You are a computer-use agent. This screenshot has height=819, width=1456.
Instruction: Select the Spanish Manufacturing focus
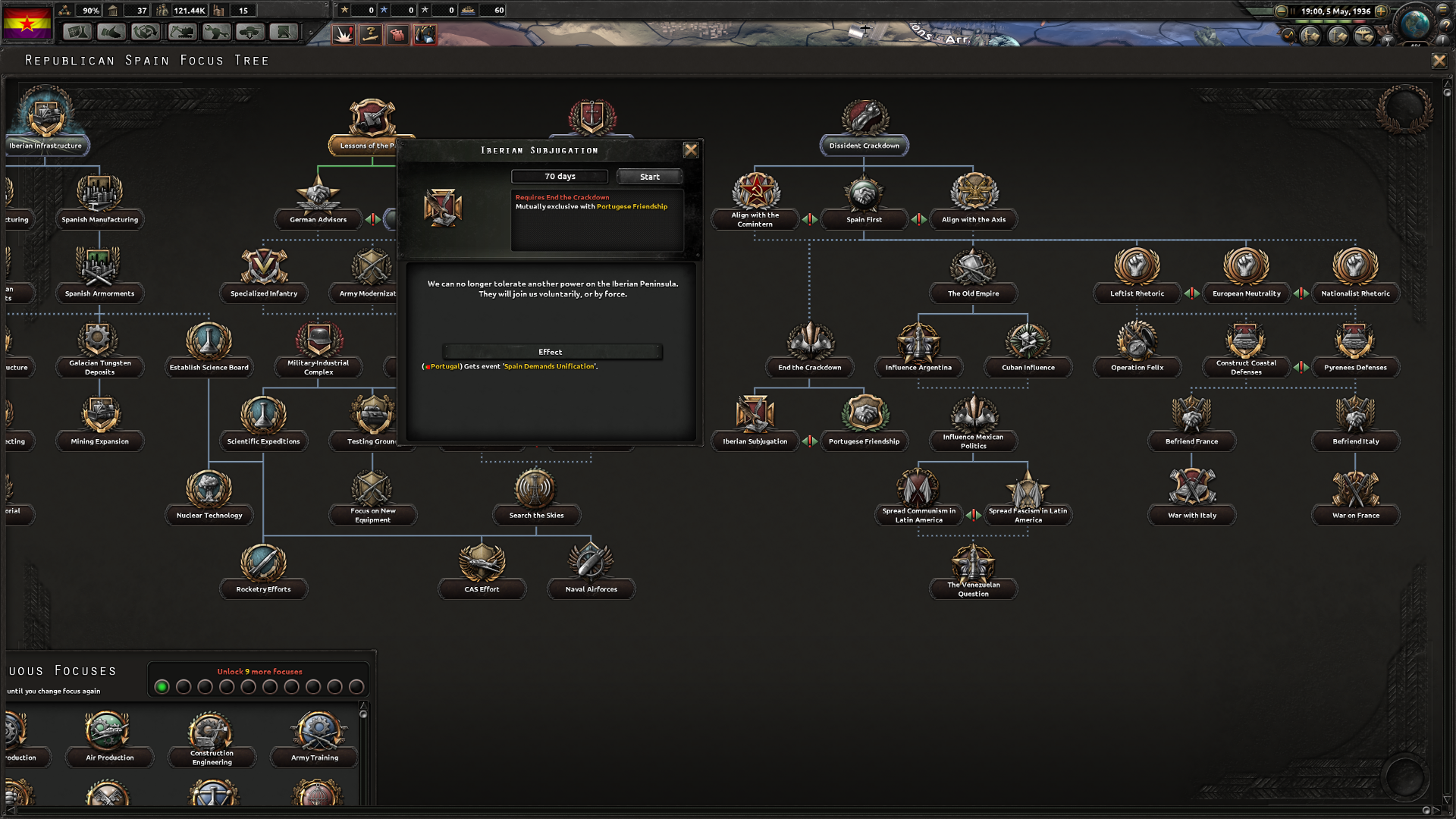100,201
